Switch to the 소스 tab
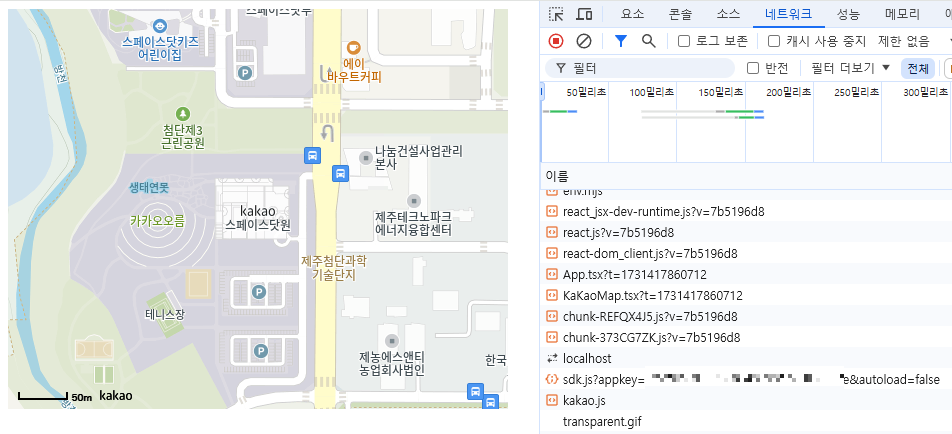 pos(728,14)
